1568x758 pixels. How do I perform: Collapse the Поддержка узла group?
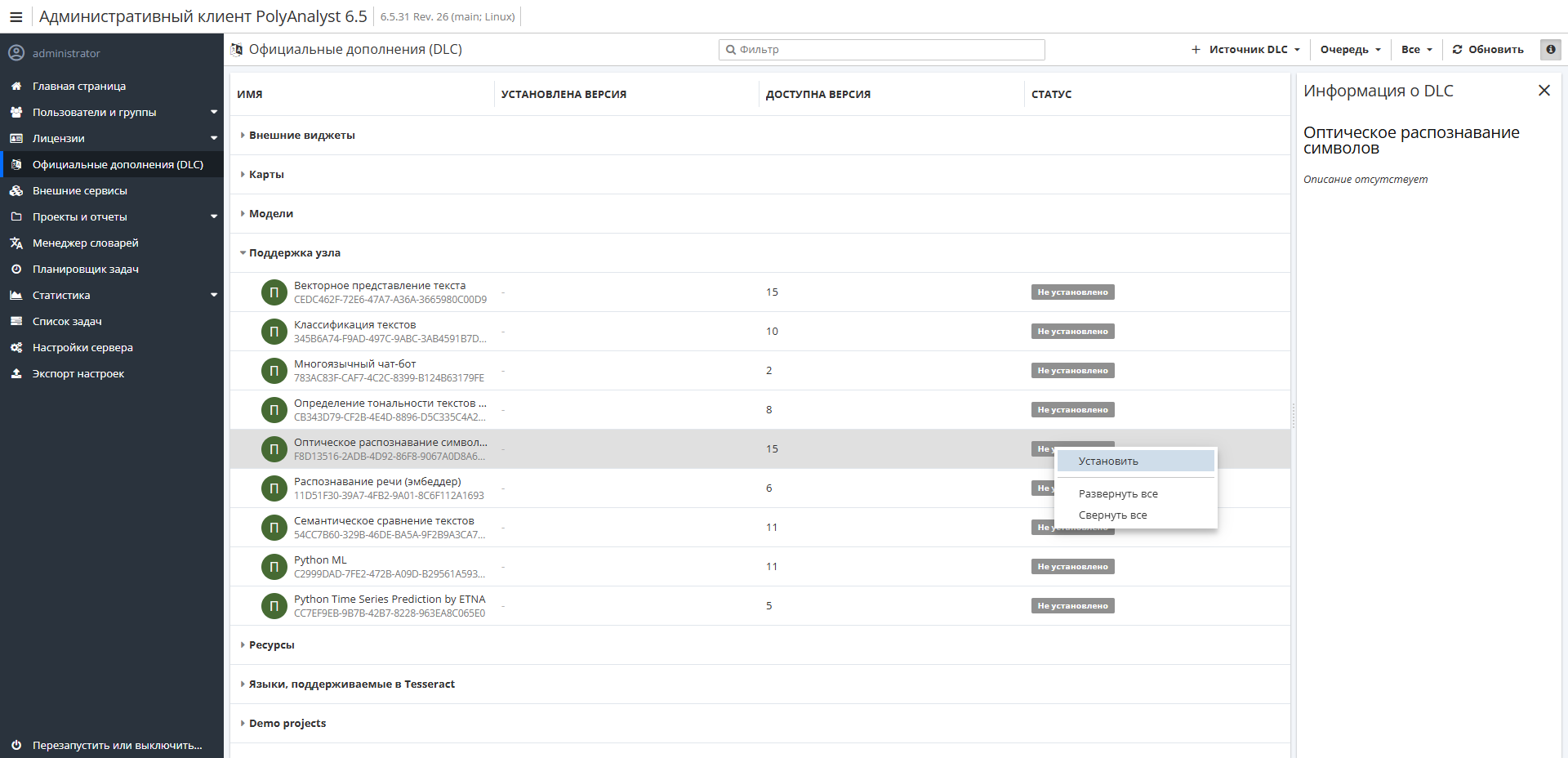[243, 252]
